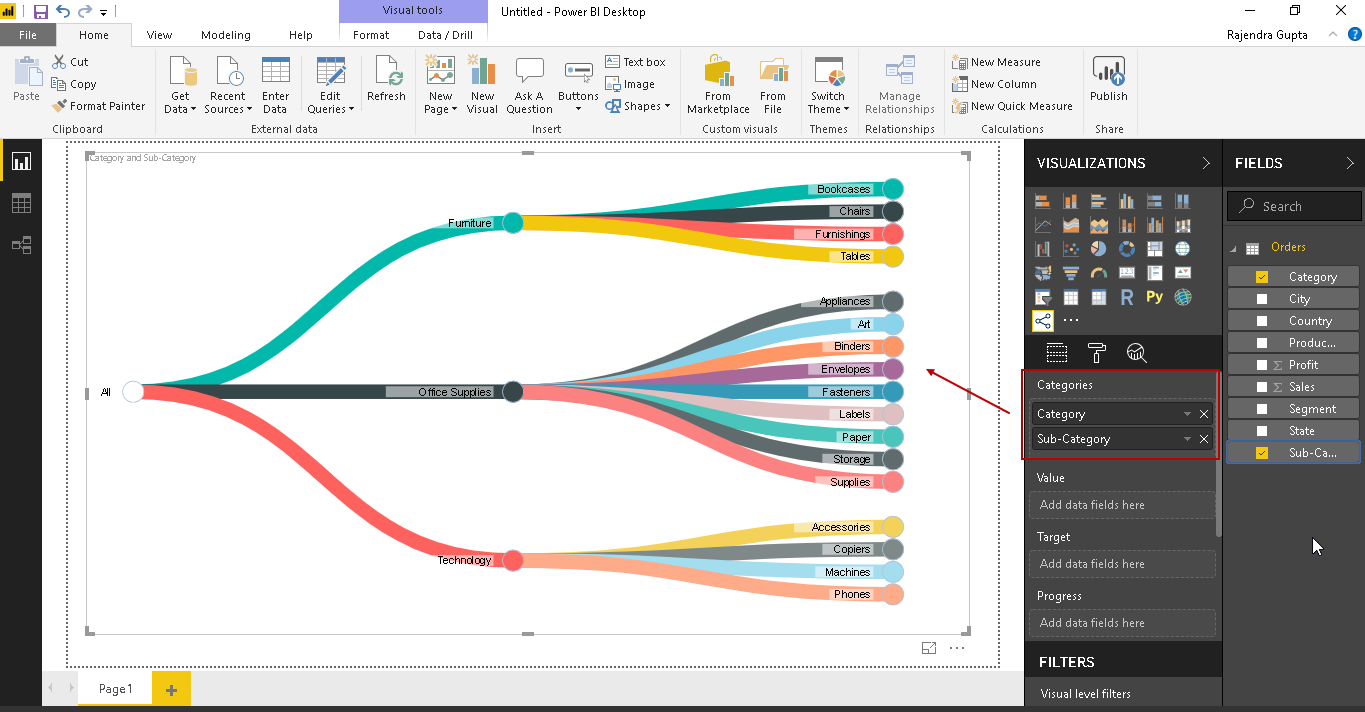1365x712 pixels.
Task: Click New Measure button
Action: pos(996,62)
